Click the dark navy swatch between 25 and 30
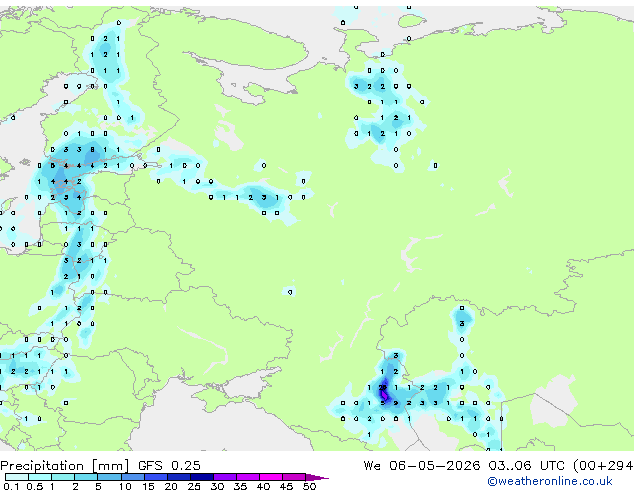Screen dimensions: 634x490 click(202, 477)
